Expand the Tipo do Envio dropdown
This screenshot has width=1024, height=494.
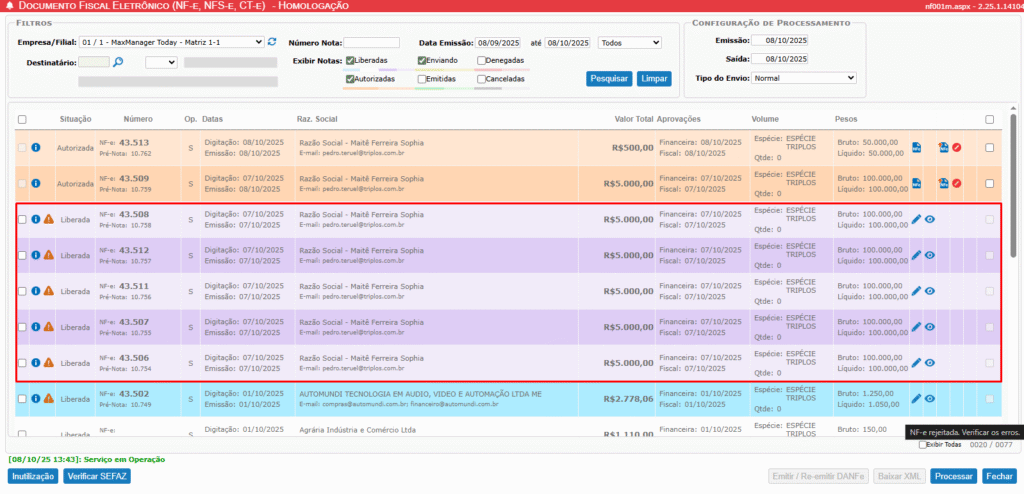(x=804, y=78)
